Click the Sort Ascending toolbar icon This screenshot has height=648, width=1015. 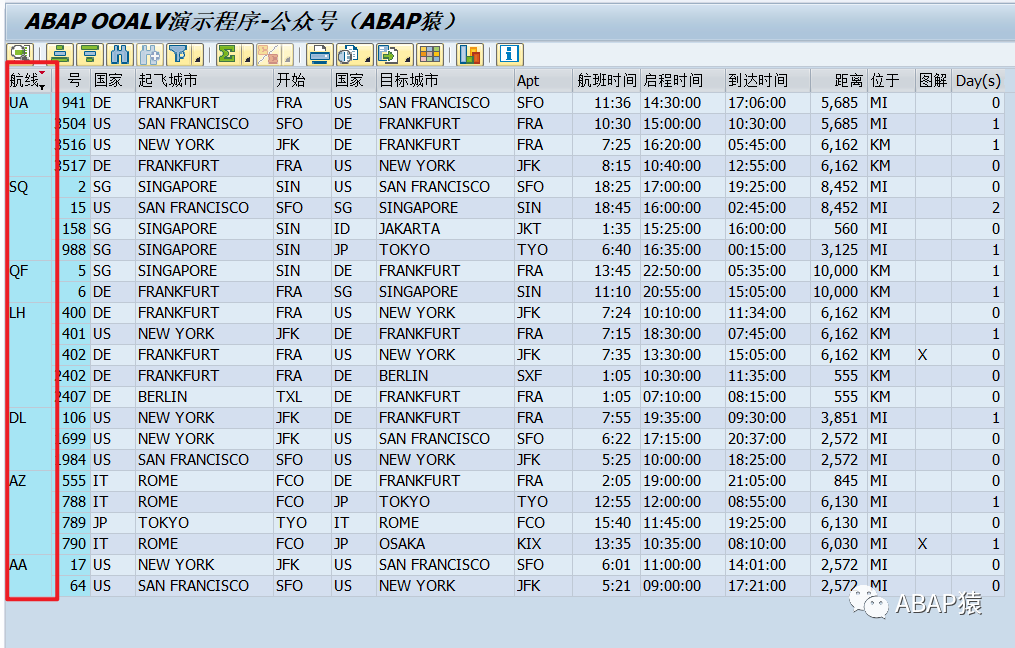click(60, 54)
